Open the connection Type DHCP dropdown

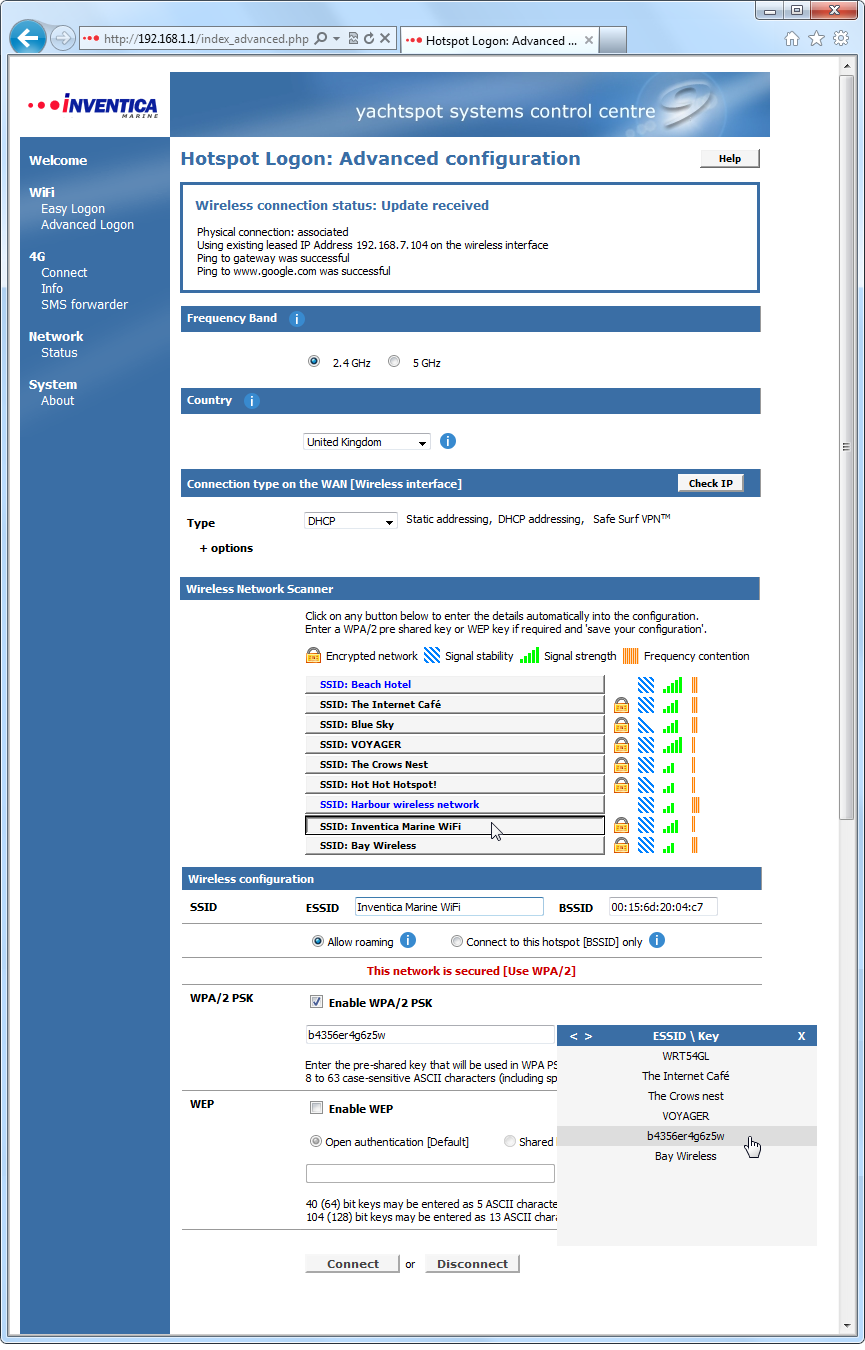(351, 521)
